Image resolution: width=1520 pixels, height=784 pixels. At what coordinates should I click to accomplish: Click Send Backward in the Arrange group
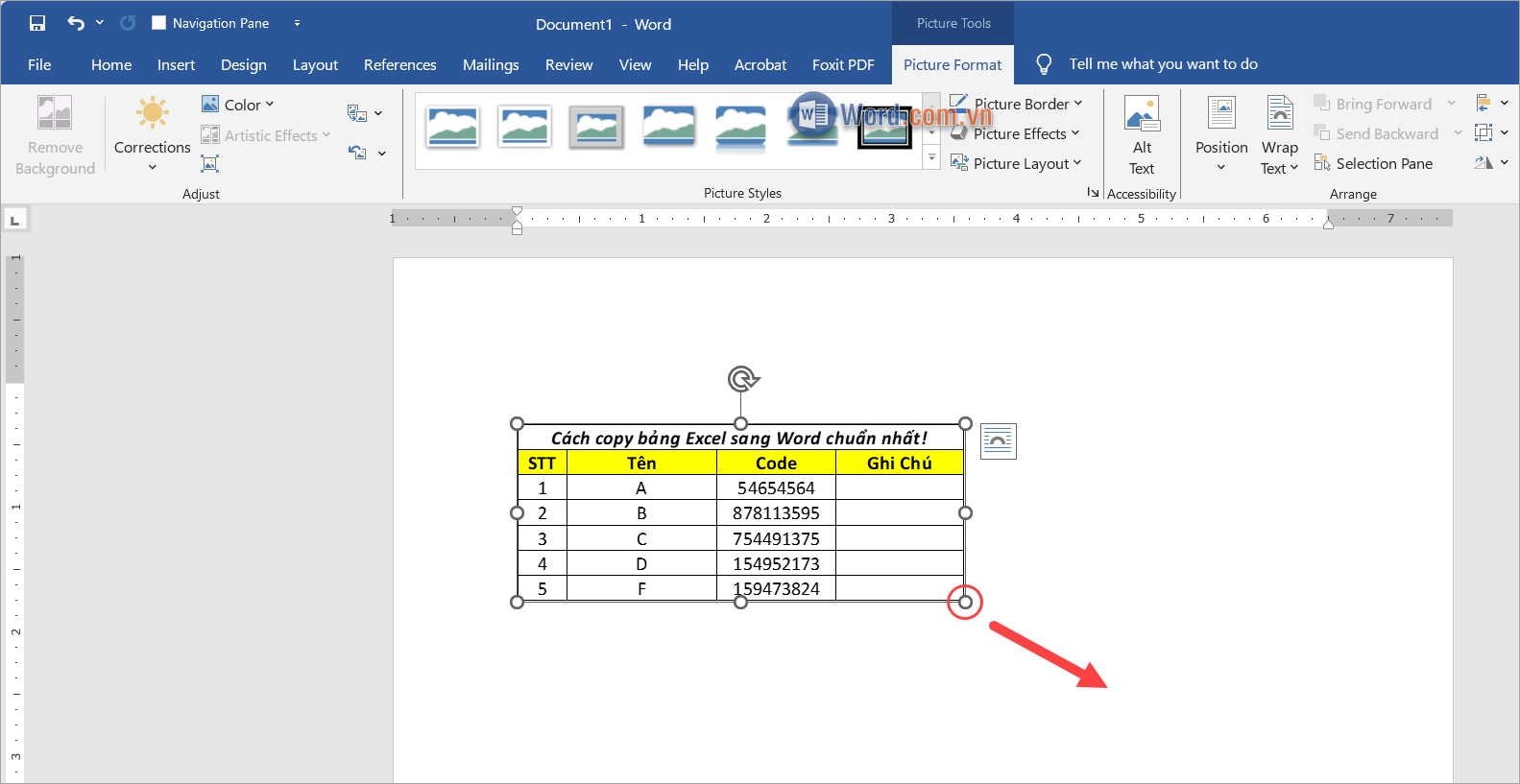[x=1376, y=133]
